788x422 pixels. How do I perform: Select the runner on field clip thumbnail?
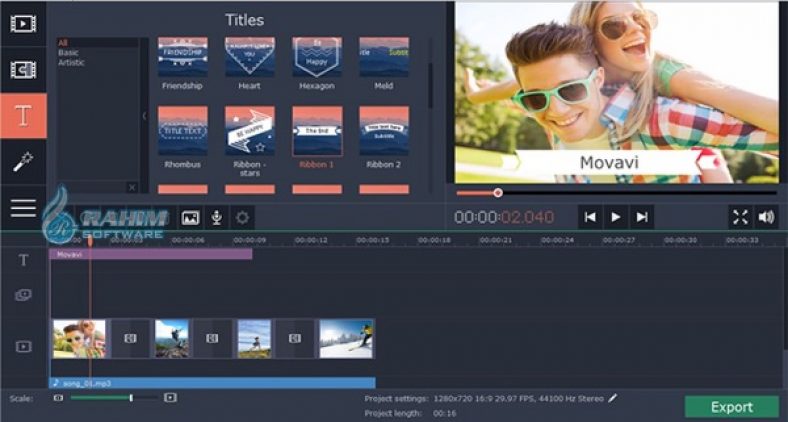tap(254, 339)
